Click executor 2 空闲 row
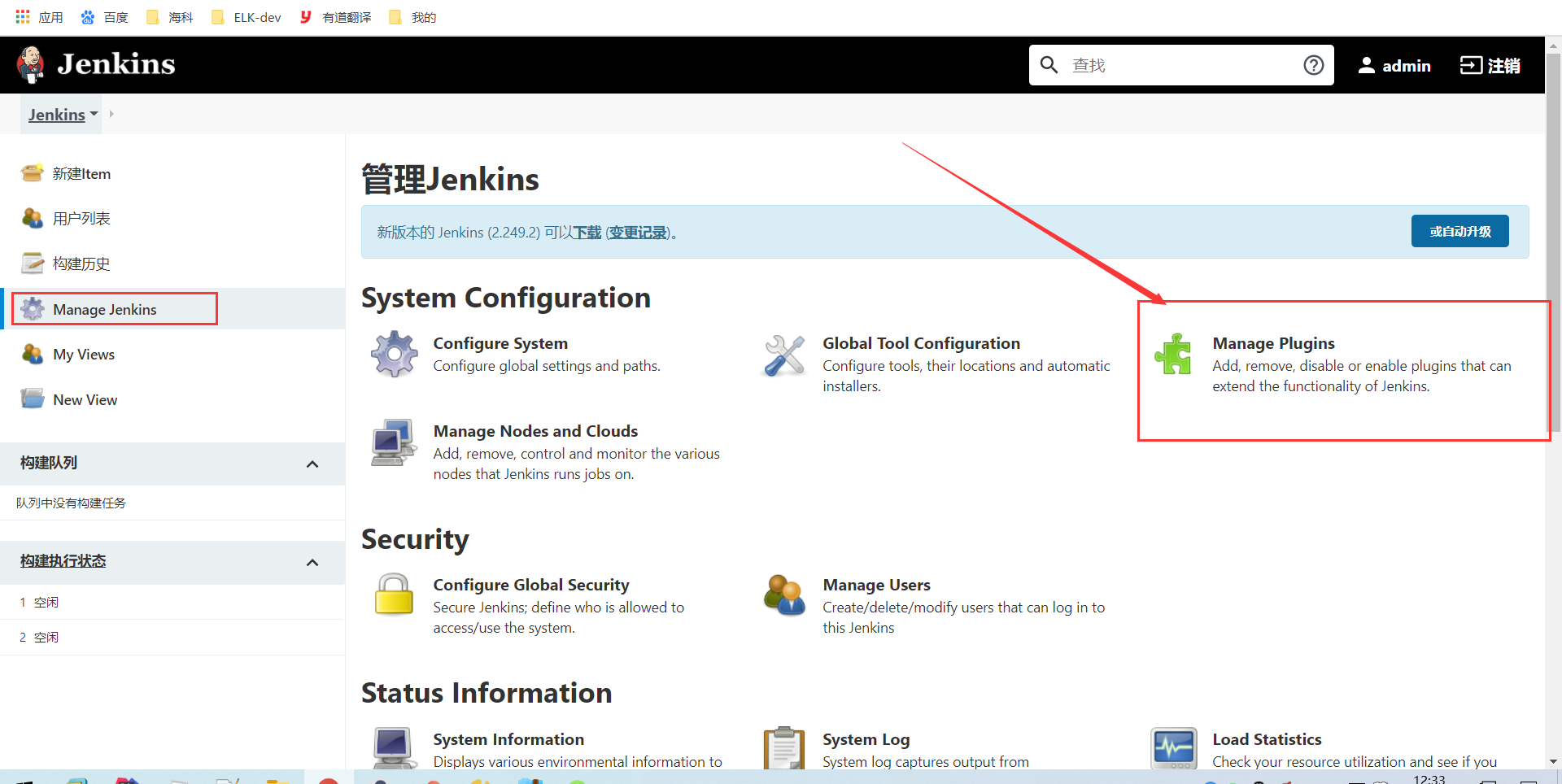 tap(172, 637)
